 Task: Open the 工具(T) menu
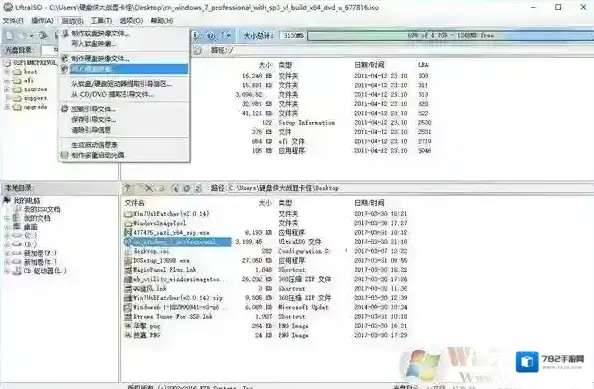coord(102,20)
